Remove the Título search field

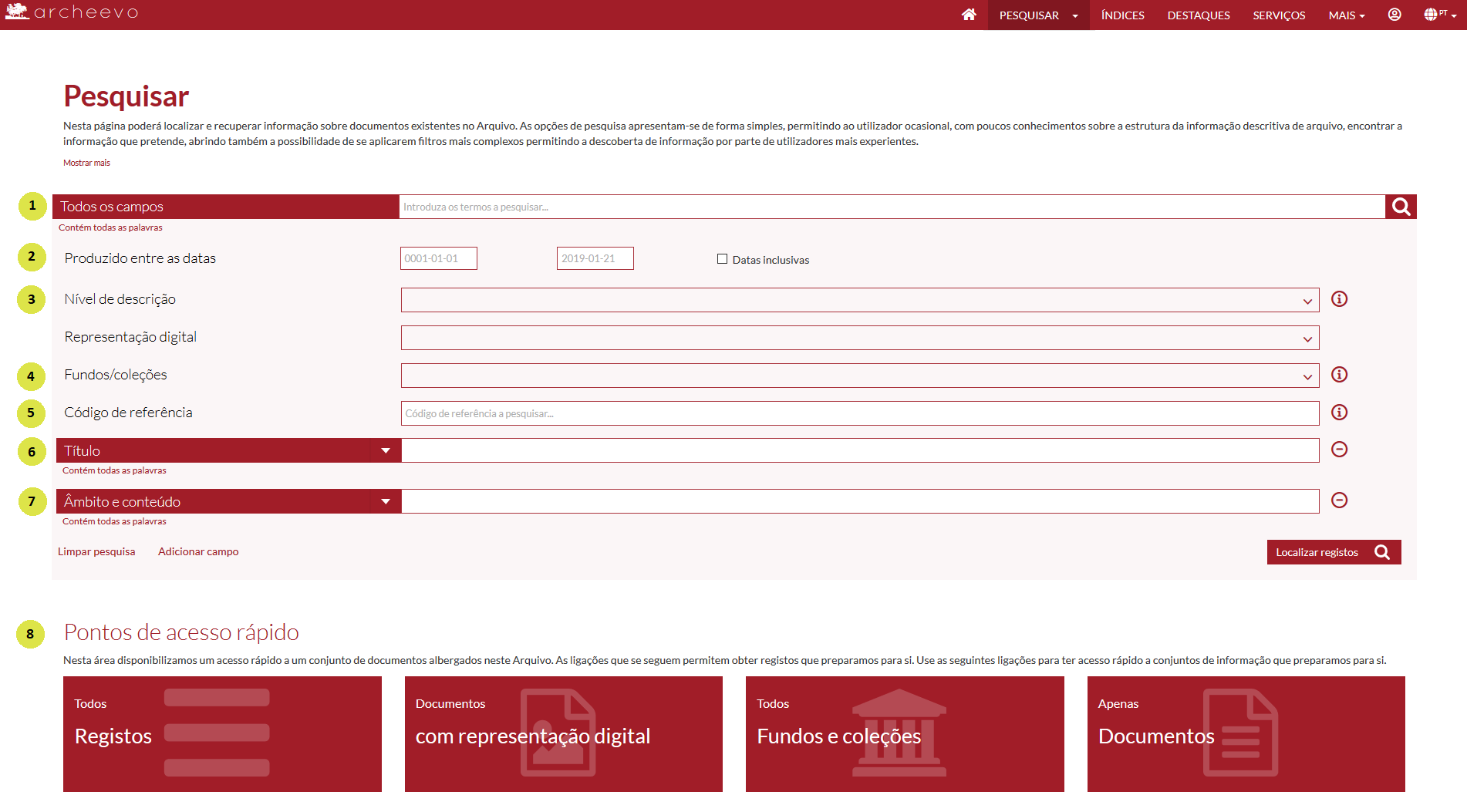click(1339, 450)
